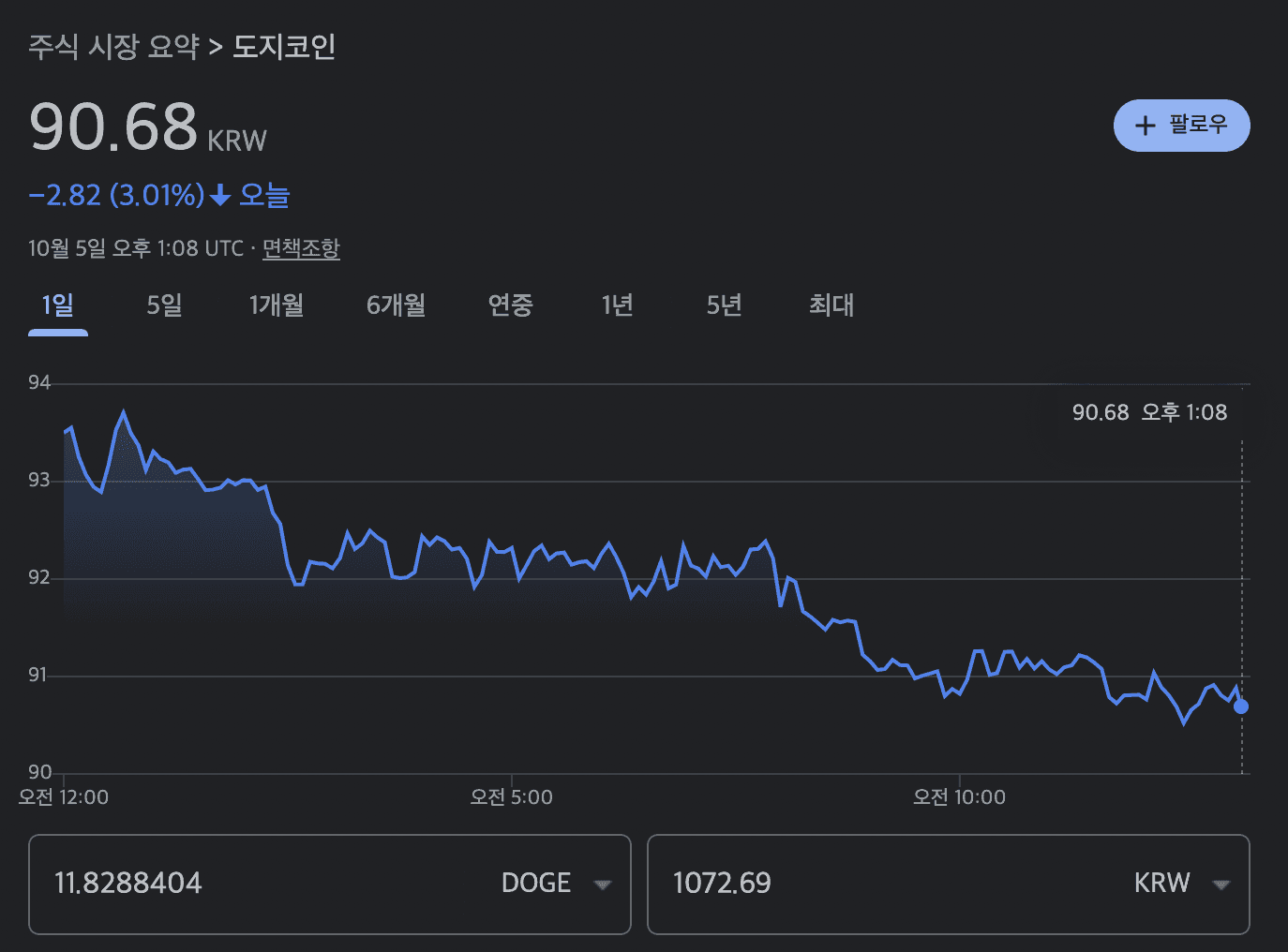Click the 오전 10:00 axis label
This screenshot has height=952, width=1288.
pyautogui.click(x=959, y=797)
